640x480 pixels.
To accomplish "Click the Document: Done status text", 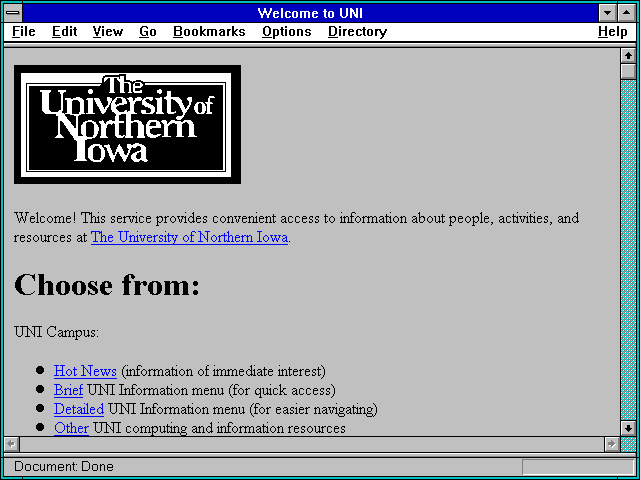I will (x=64, y=467).
